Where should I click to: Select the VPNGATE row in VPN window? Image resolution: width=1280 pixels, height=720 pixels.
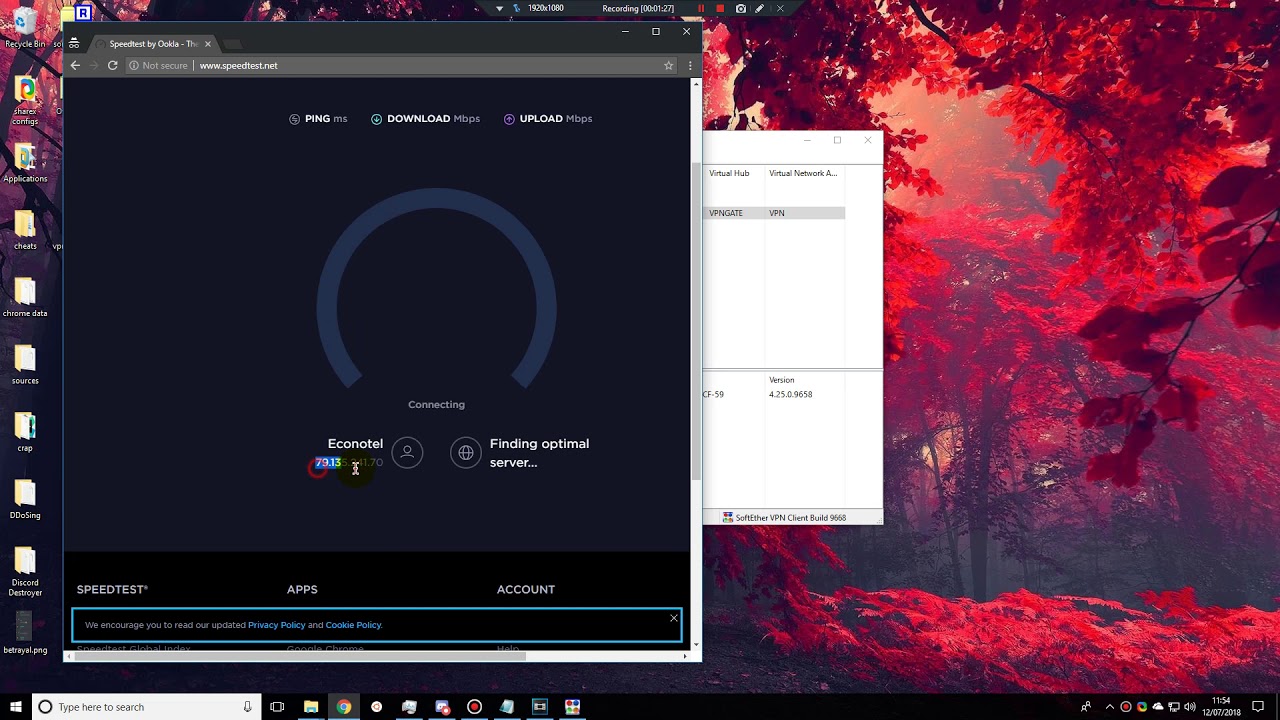pos(774,213)
